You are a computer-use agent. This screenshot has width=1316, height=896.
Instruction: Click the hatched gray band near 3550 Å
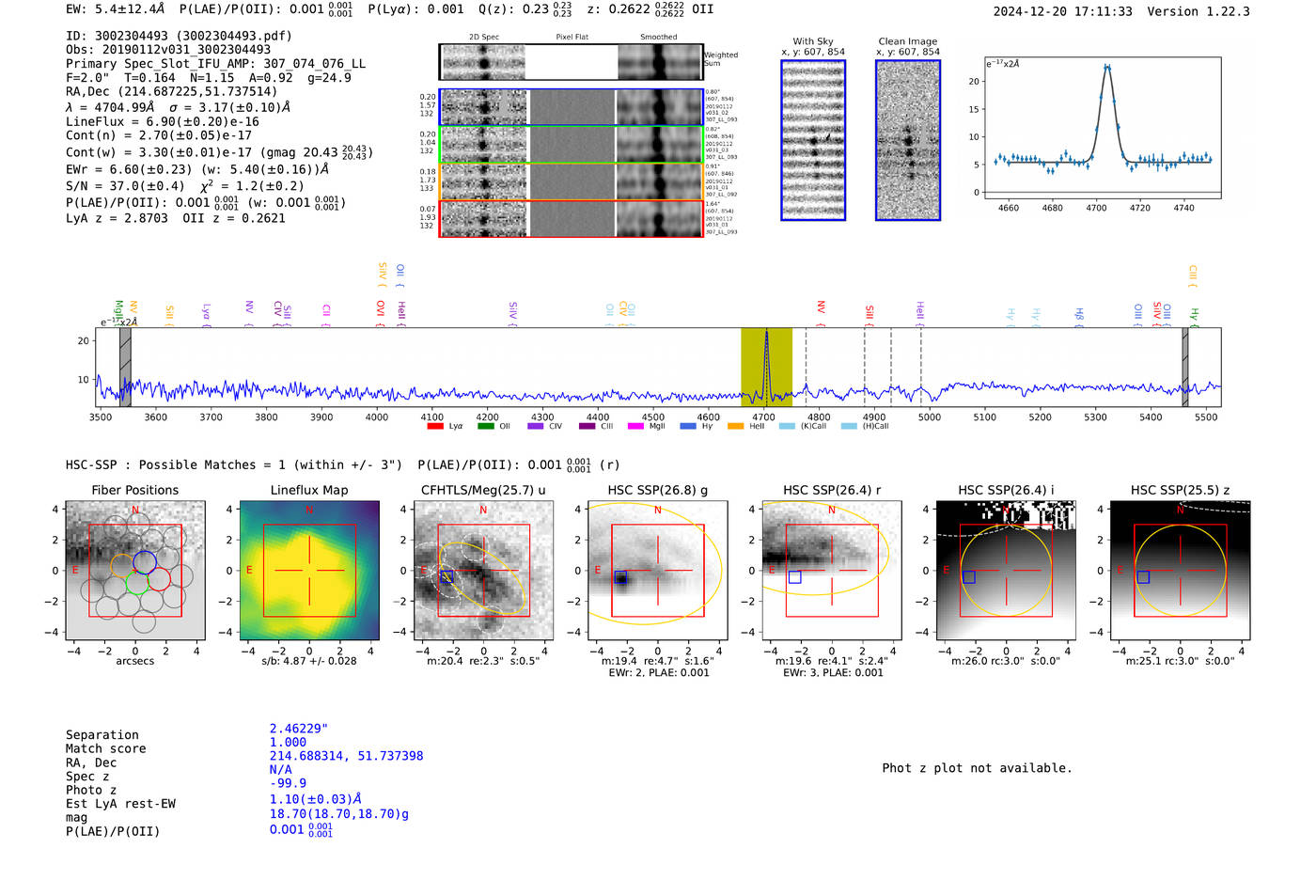(x=125, y=367)
